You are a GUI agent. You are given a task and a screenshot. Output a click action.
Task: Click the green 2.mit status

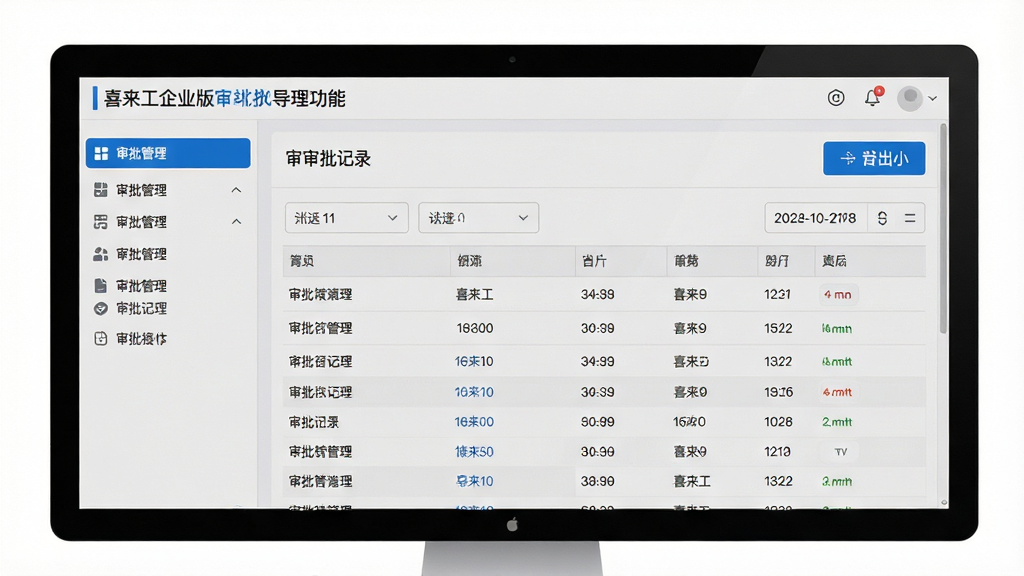[x=837, y=422]
